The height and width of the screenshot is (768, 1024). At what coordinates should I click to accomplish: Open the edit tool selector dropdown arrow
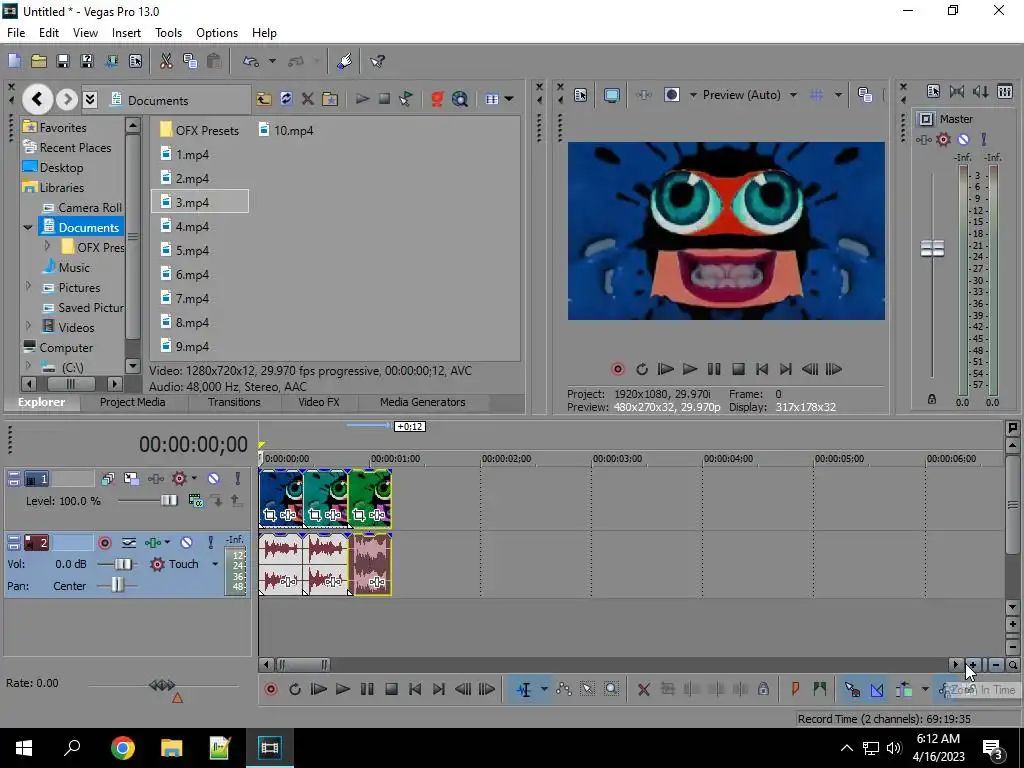[x=544, y=689]
